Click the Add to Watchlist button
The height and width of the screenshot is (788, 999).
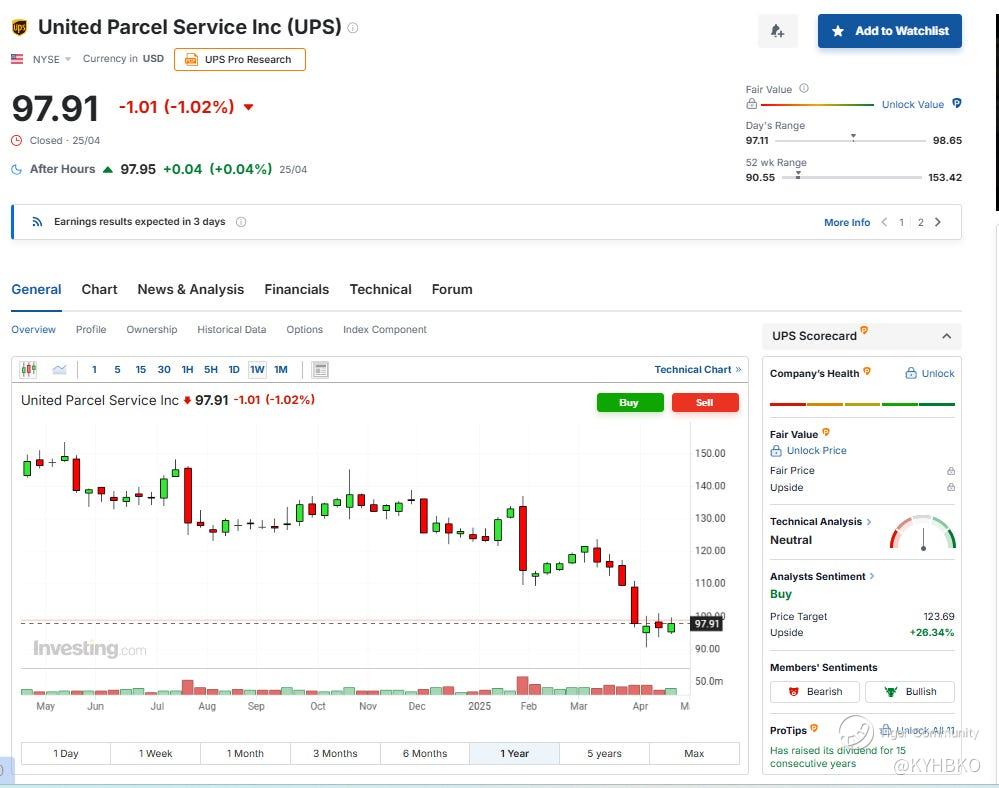889,31
